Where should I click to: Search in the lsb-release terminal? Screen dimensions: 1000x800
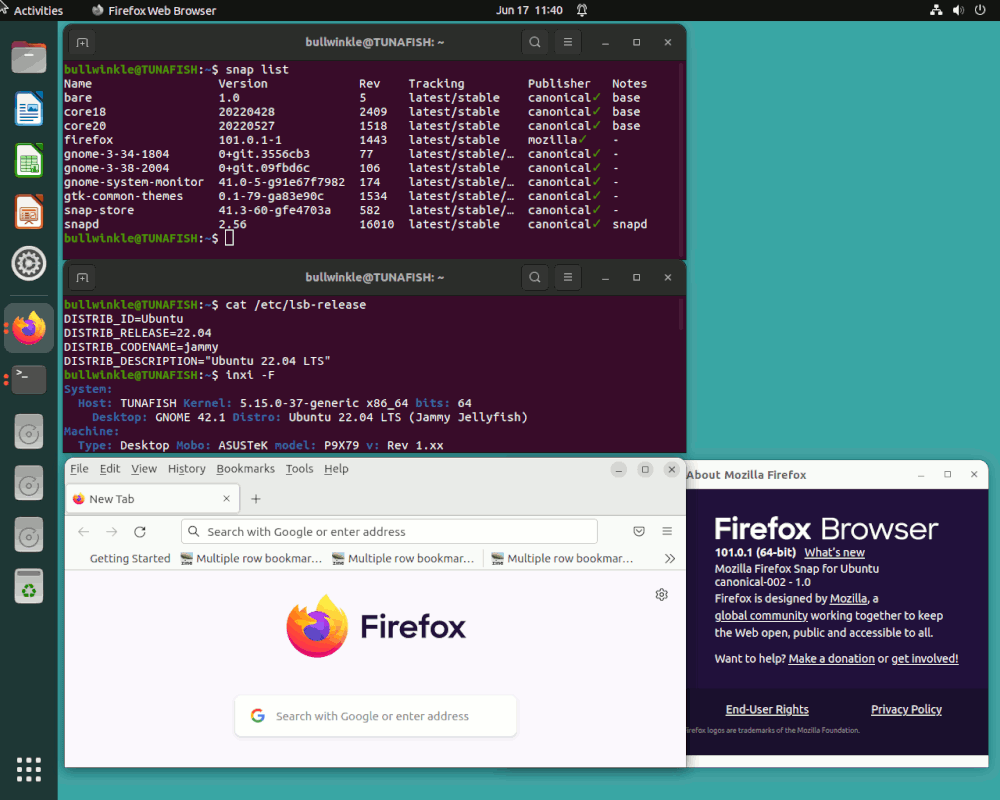coord(534,277)
